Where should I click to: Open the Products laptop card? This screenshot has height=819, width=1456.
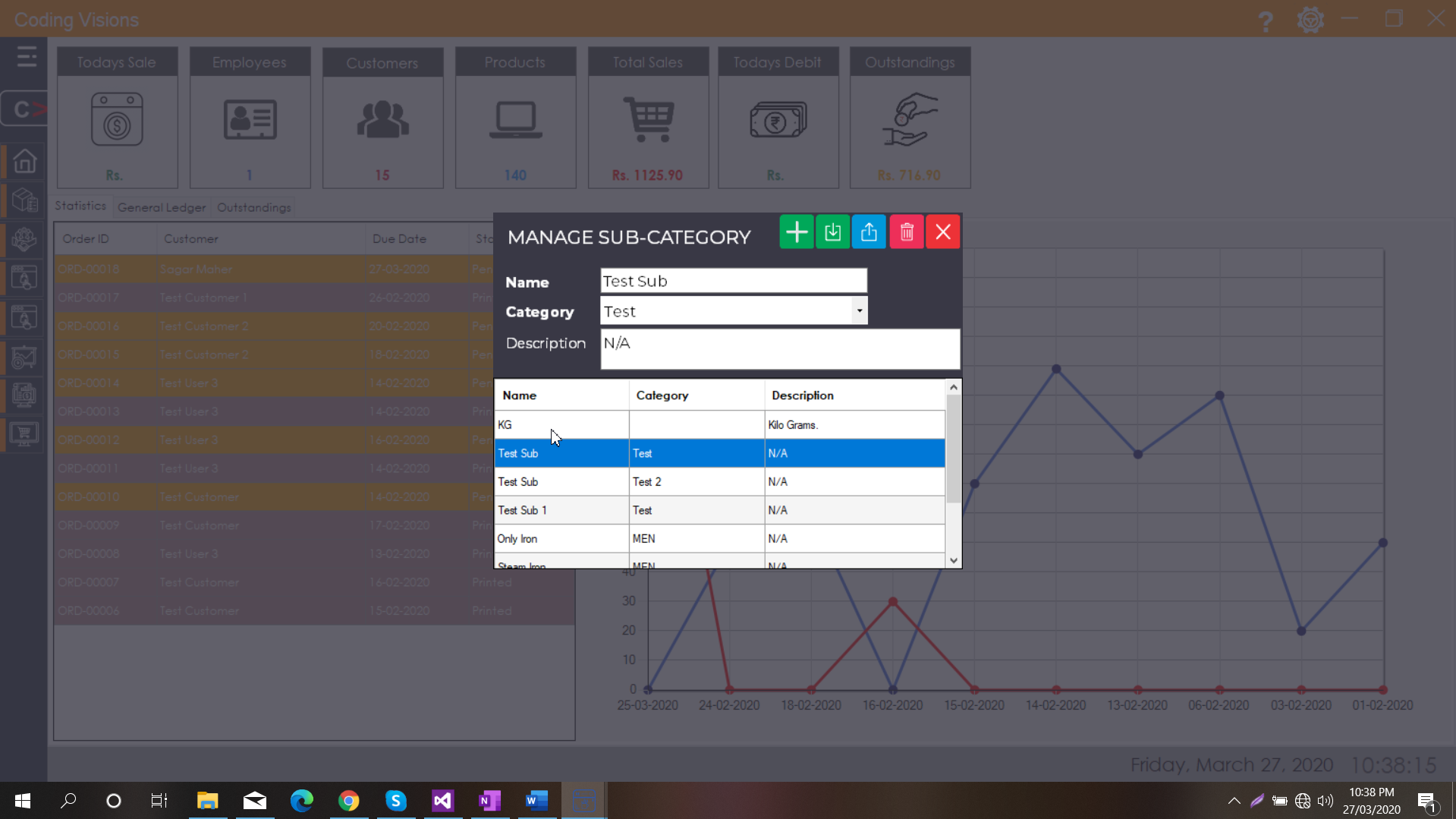(x=515, y=118)
